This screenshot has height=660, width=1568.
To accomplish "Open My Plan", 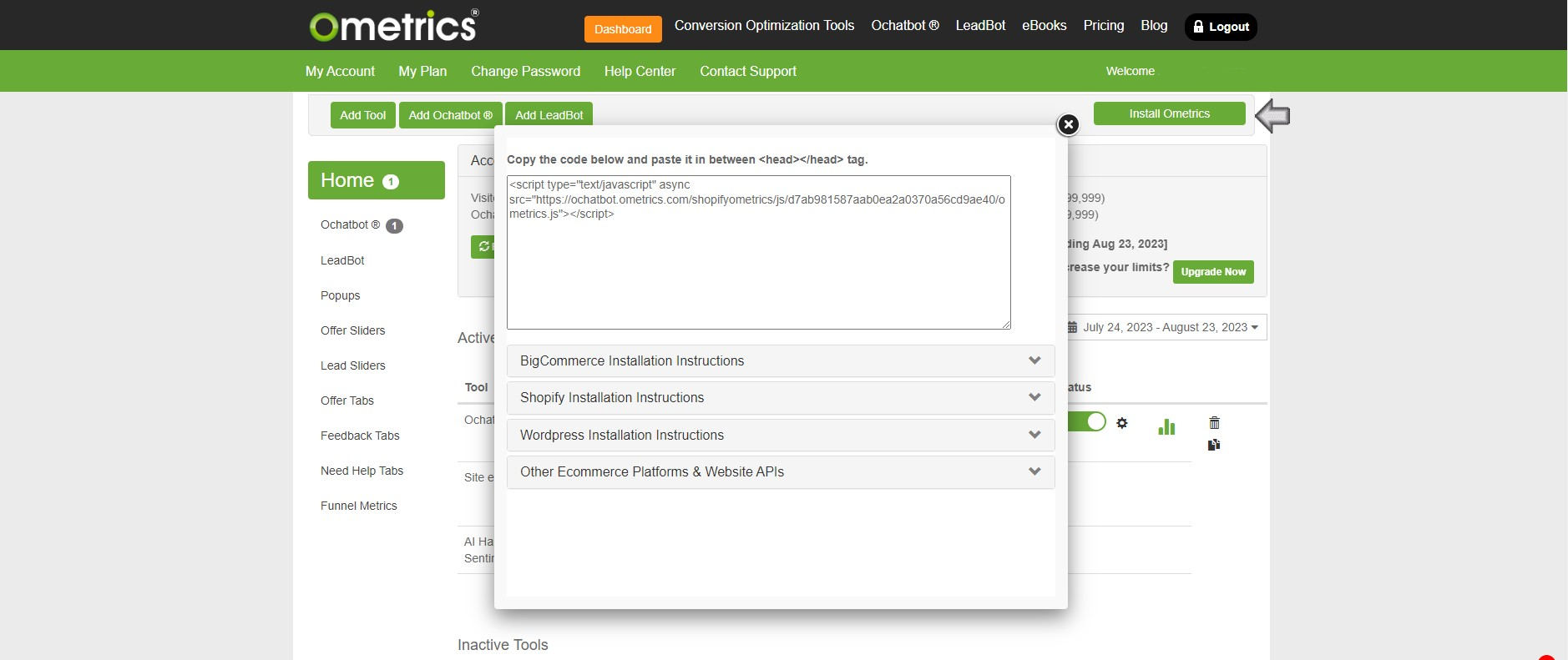I will coord(422,71).
